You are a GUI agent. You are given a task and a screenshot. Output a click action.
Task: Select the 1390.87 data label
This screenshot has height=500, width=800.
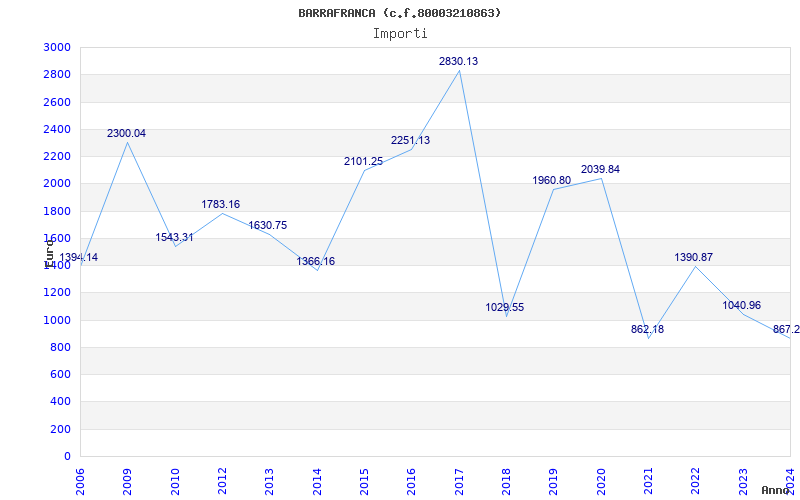pyautogui.click(x=693, y=258)
